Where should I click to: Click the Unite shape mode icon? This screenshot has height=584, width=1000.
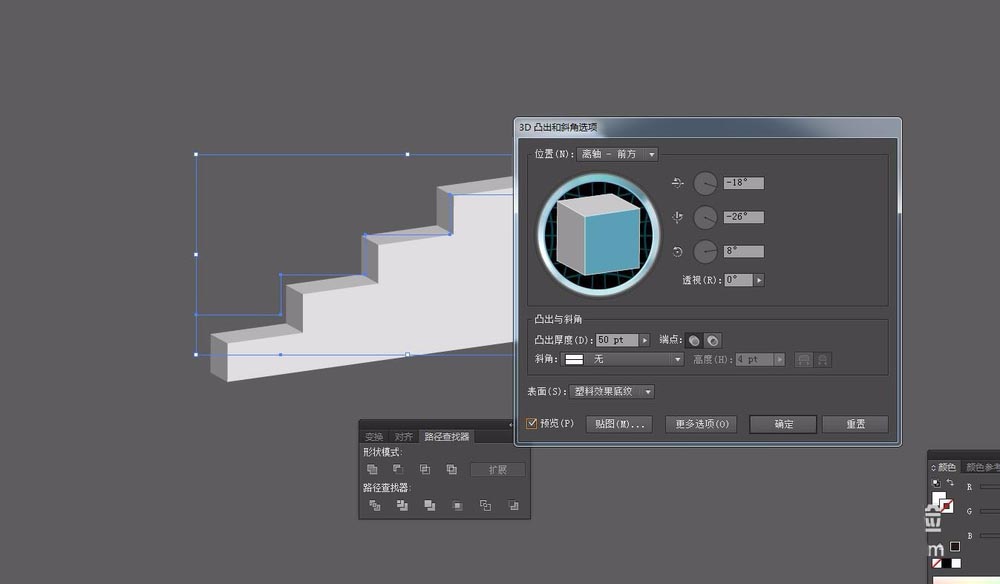[x=372, y=469]
